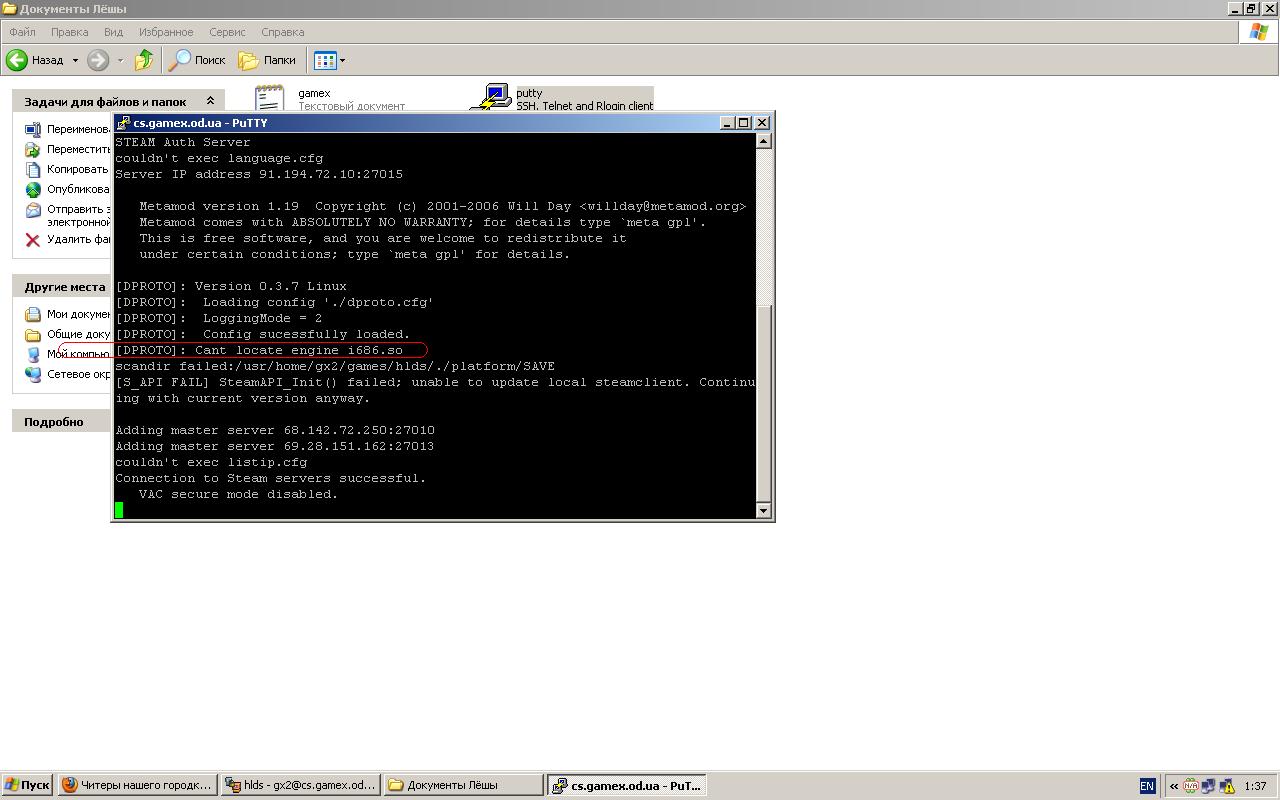The width and height of the screenshot is (1280, 800).
Task: Click the red X delete file icon
Action: pos(33,239)
